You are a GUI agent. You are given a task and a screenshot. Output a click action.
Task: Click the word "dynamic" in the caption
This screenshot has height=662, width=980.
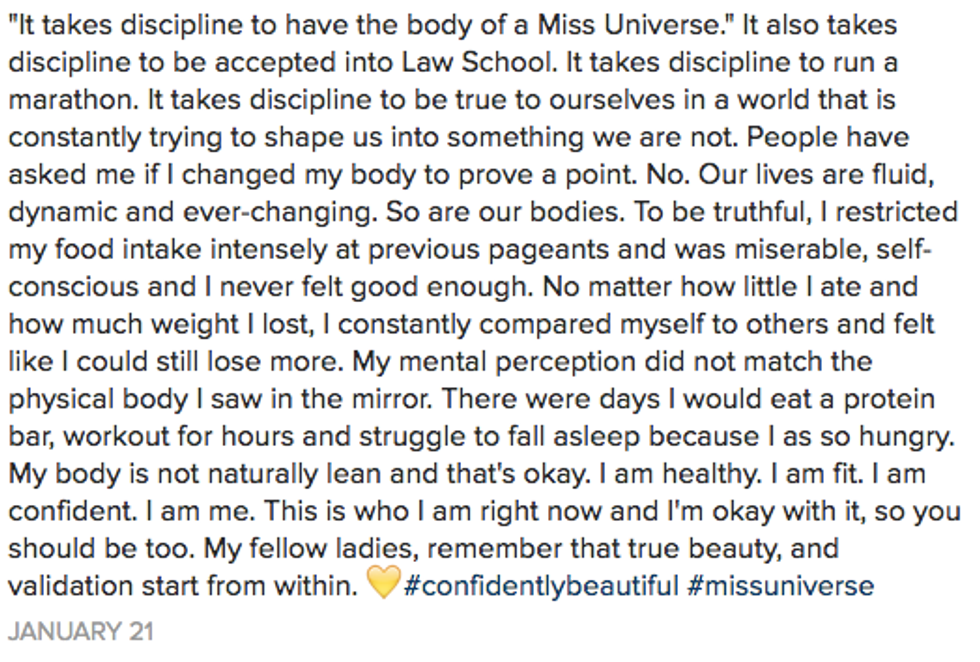70,213
